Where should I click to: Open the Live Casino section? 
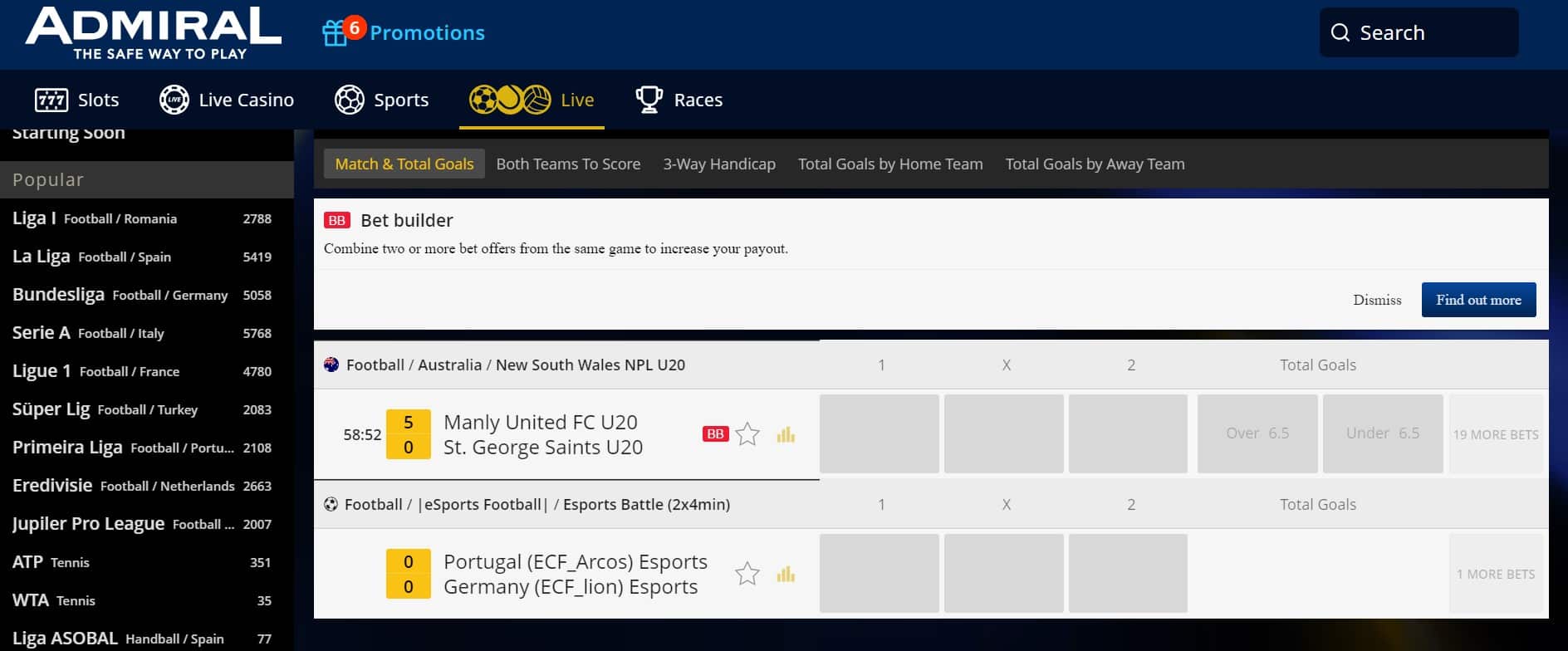click(227, 100)
